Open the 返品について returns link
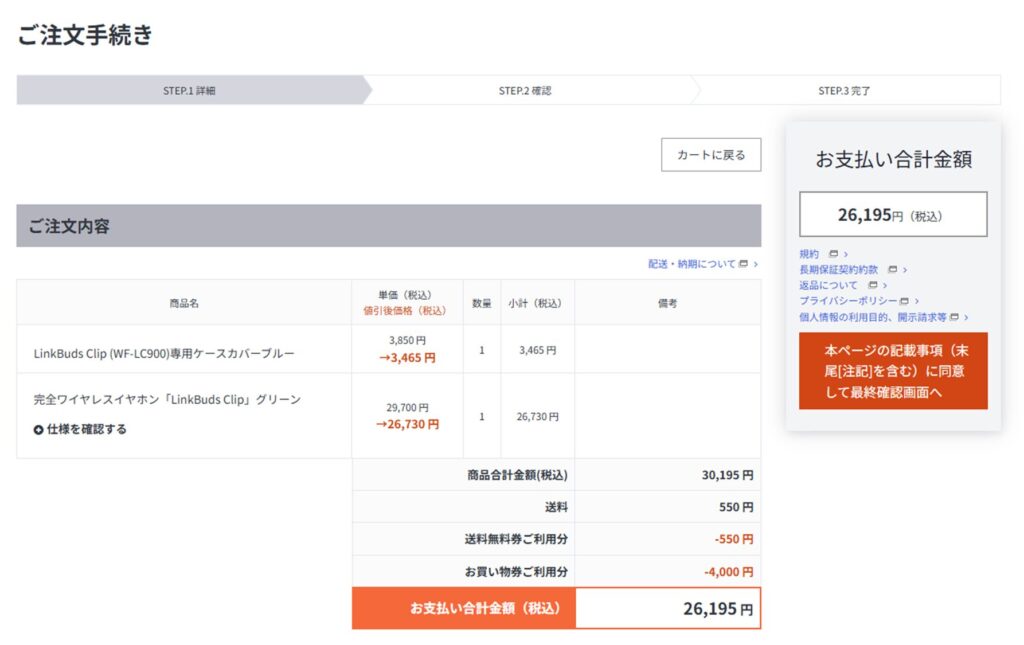 [x=828, y=285]
